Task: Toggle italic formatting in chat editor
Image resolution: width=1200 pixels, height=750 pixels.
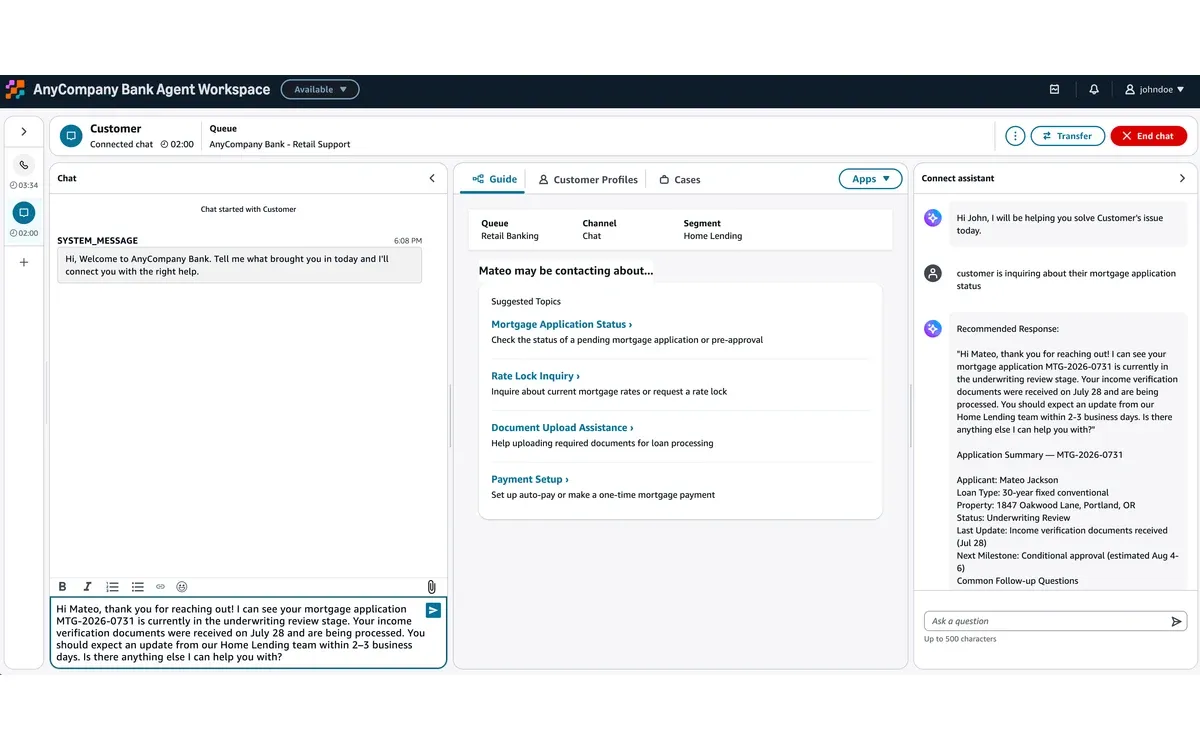Action: coord(87,587)
